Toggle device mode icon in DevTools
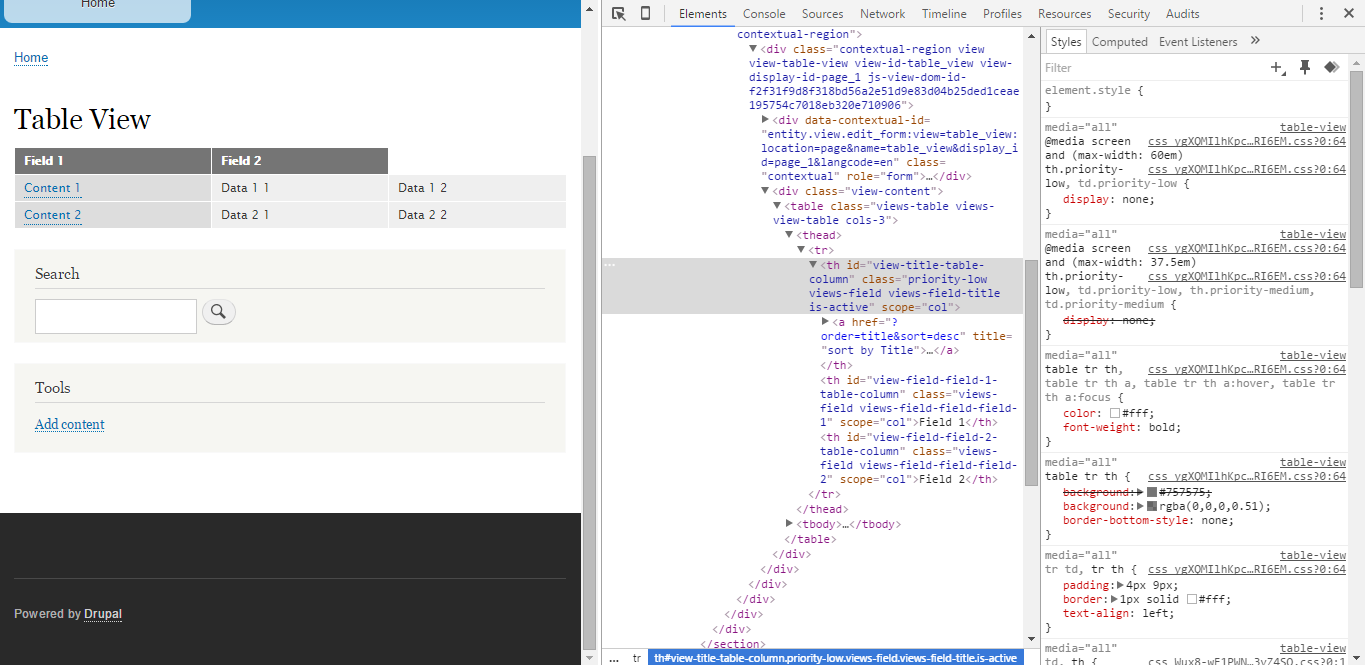This screenshot has height=665, width=1365. tap(645, 14)
